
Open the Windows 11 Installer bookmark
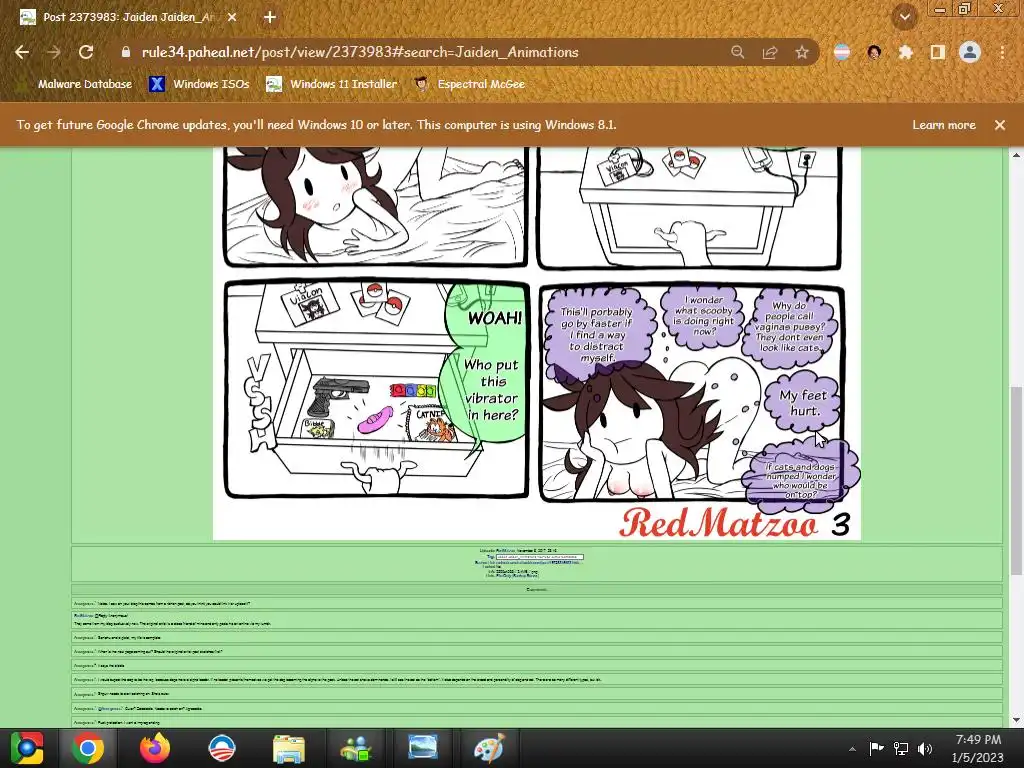[332, 84]
